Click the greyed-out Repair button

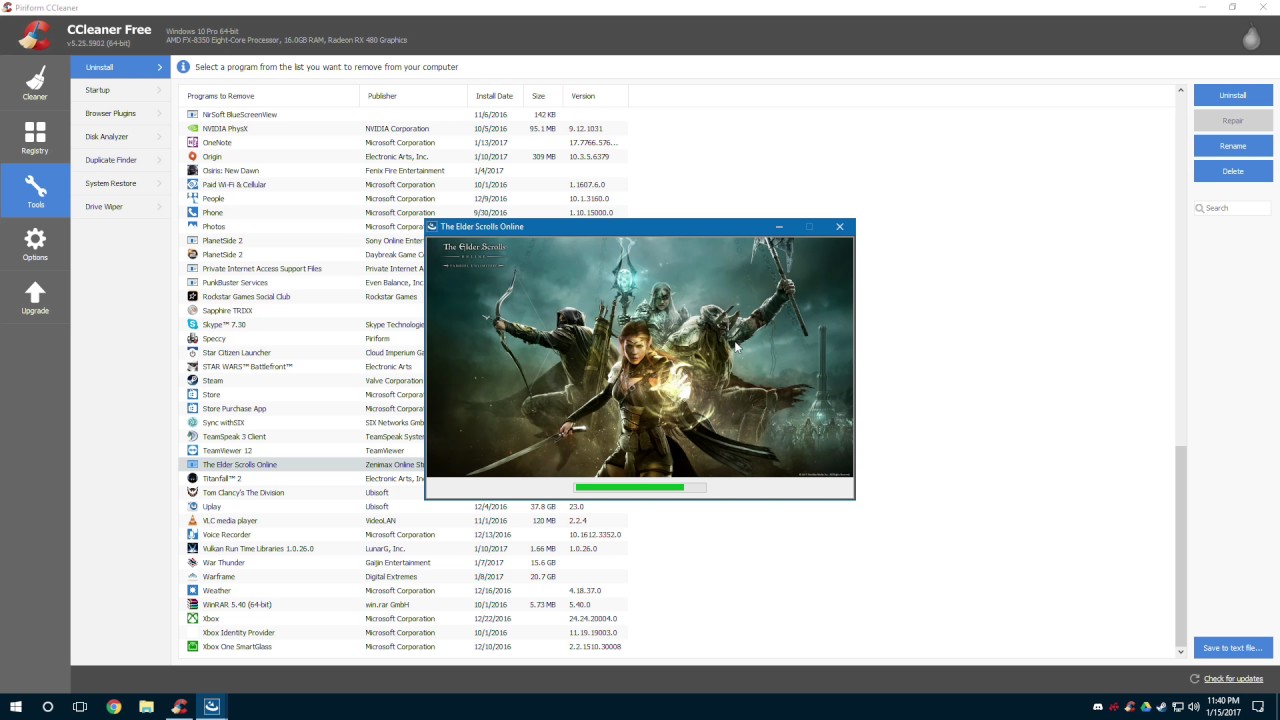(x=1233, y=120)
